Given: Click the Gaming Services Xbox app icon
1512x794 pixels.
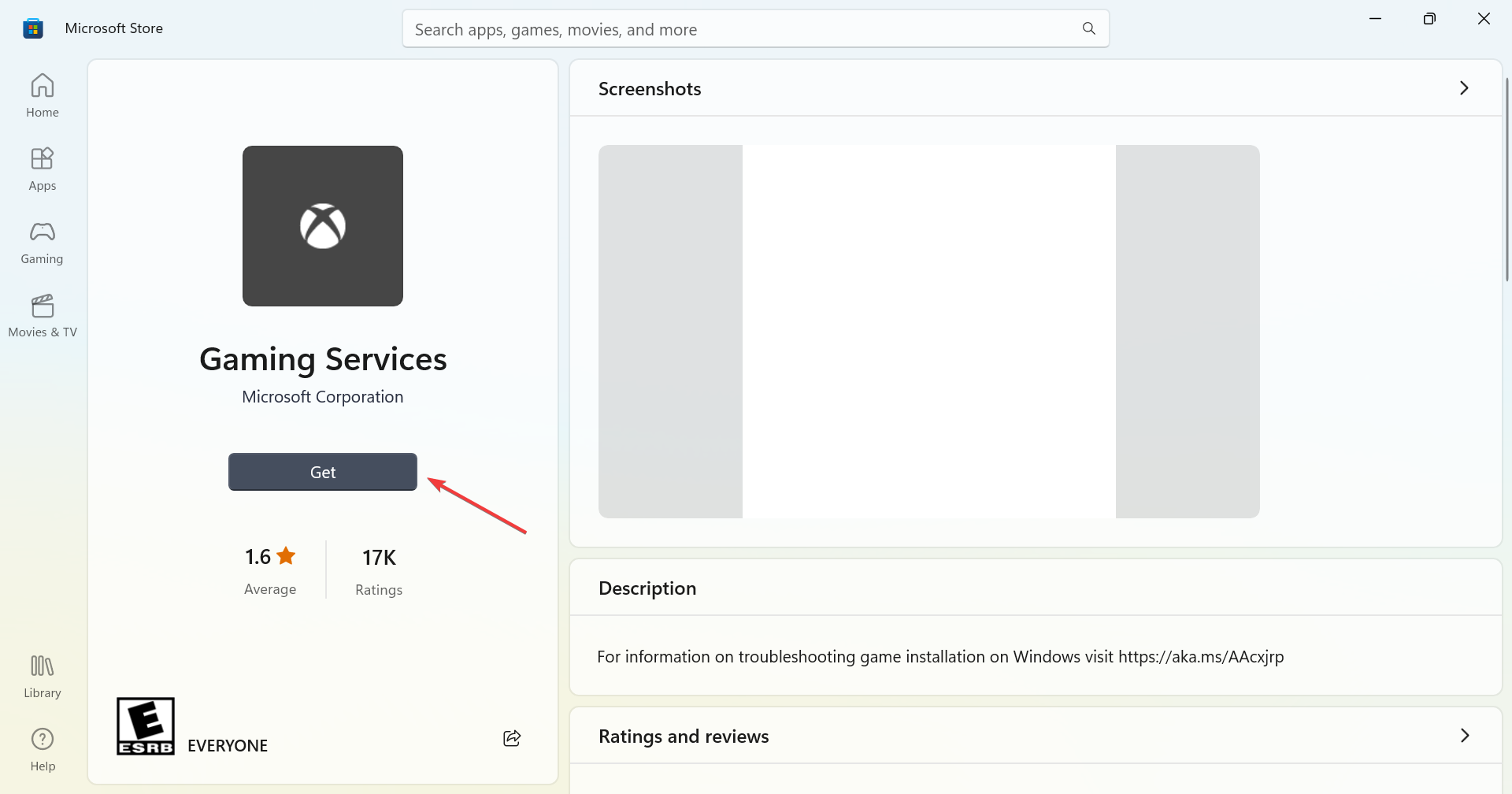Looking at the screenshot, I should click(322, 226).
